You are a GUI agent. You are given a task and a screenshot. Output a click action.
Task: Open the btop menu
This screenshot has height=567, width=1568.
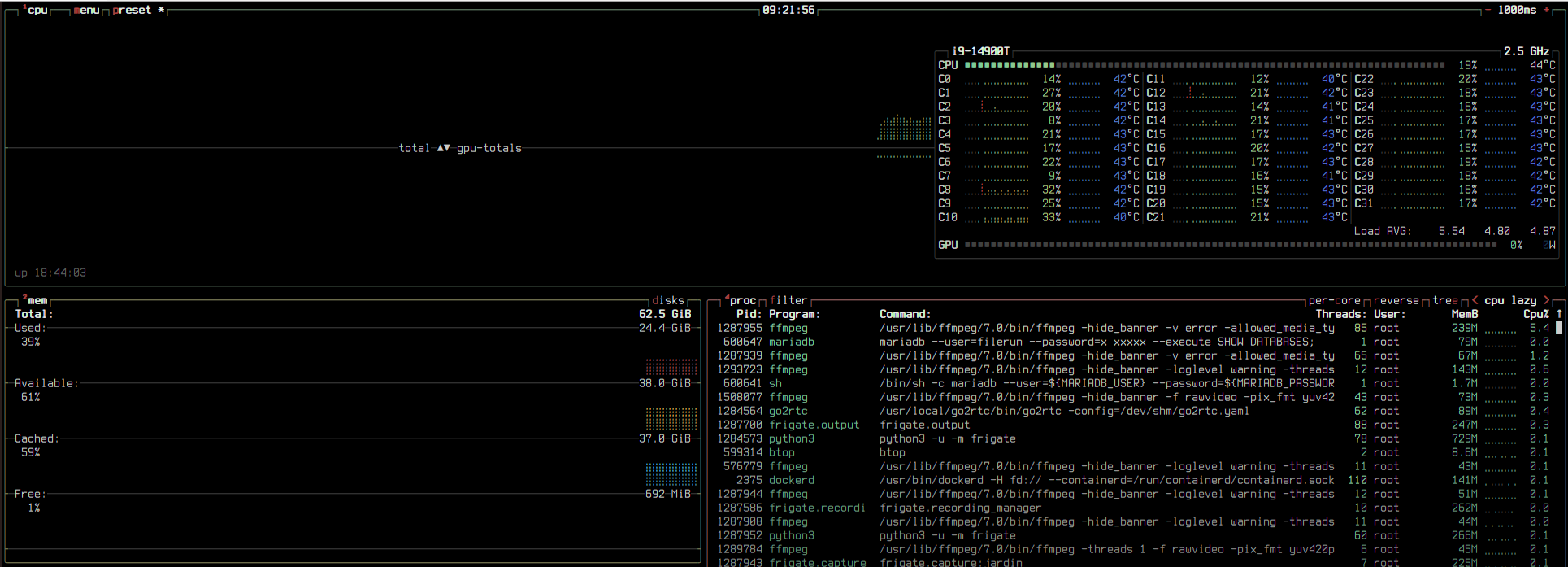click(86, 10)
